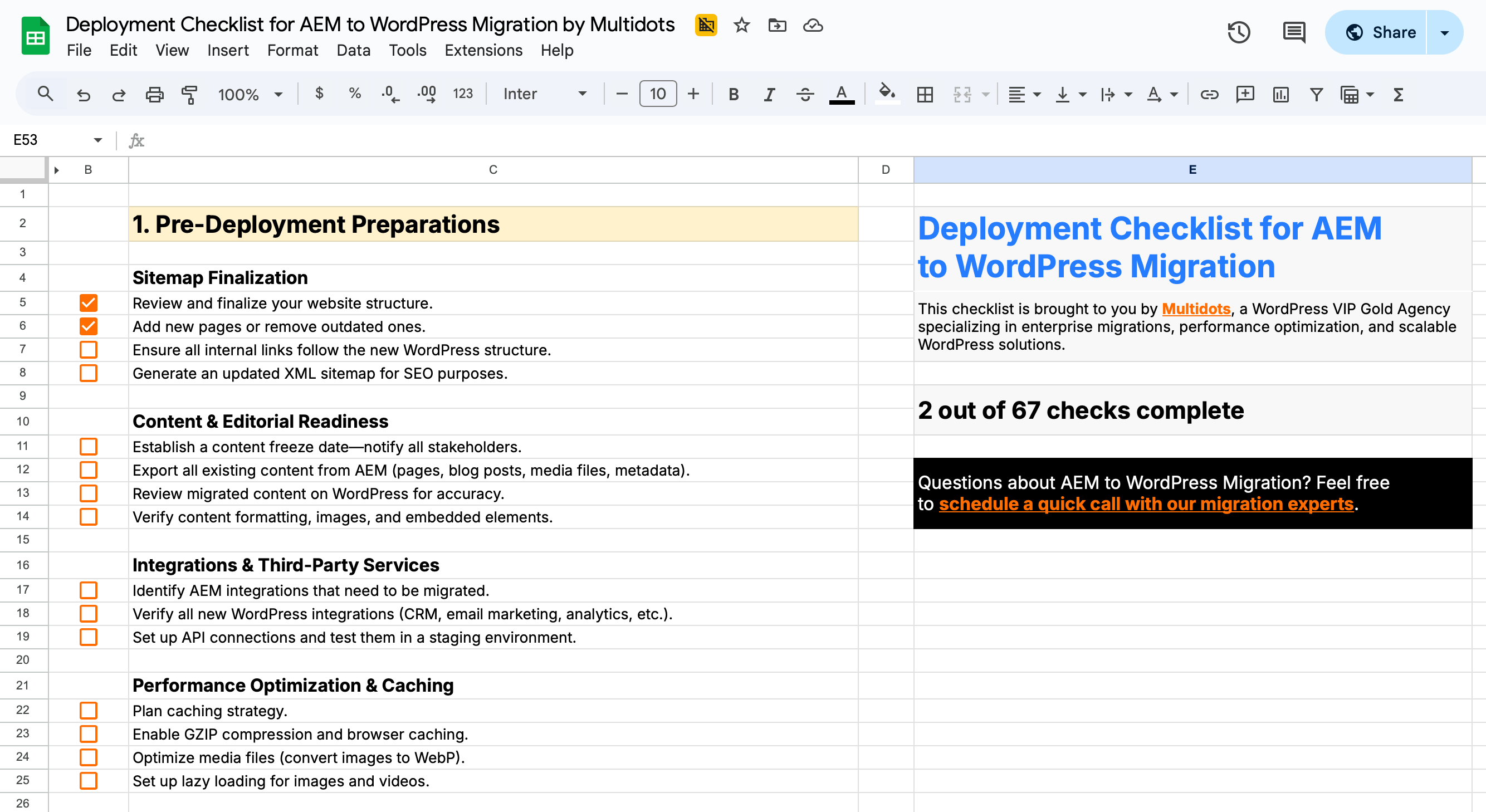1486x812 pixels.
Task: Increase font size with plus button
Action: [x=693, y=94]
